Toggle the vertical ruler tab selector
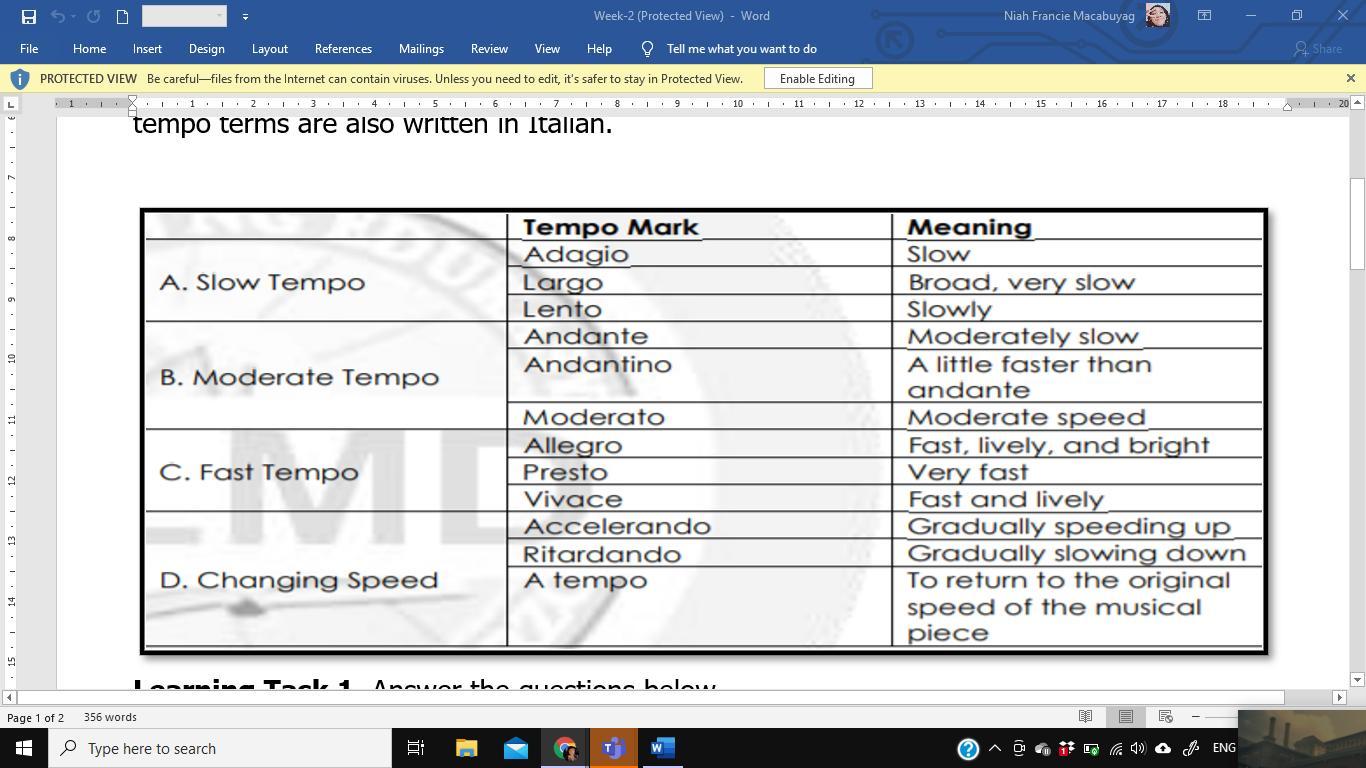1366x768 pixels. point(10,103)
